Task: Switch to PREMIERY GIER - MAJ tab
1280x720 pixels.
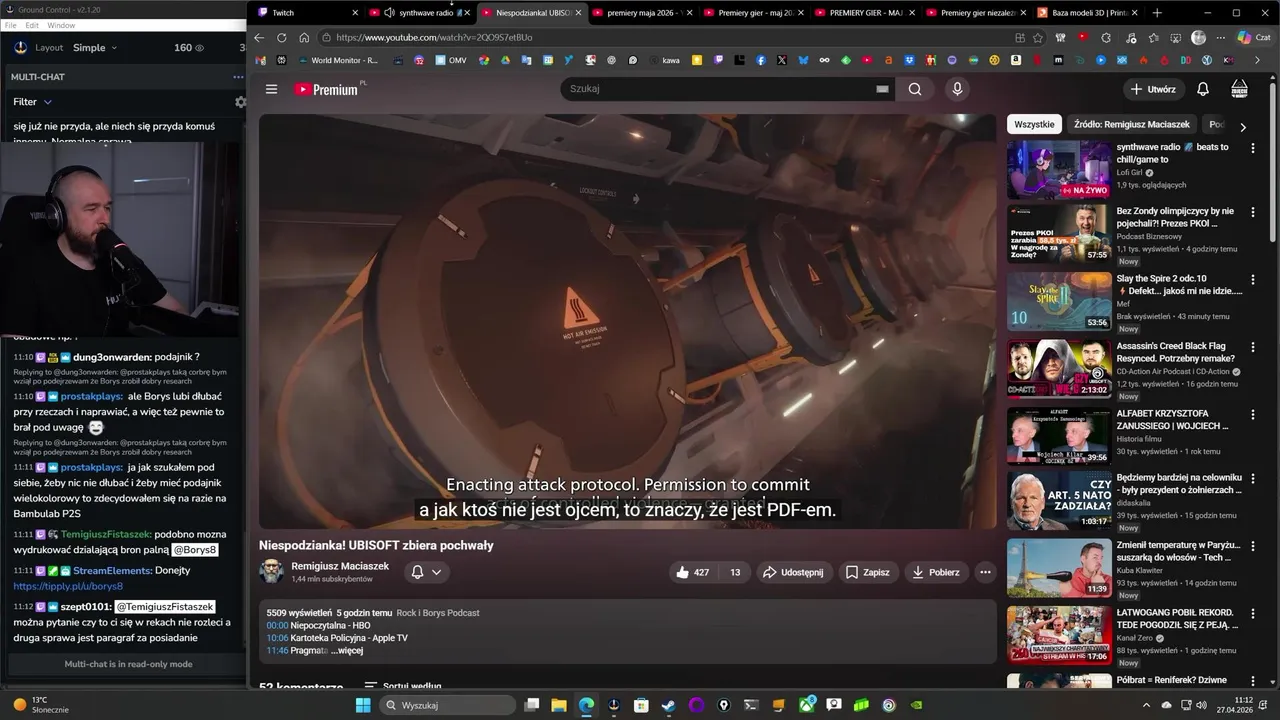Action: point(866,12)
